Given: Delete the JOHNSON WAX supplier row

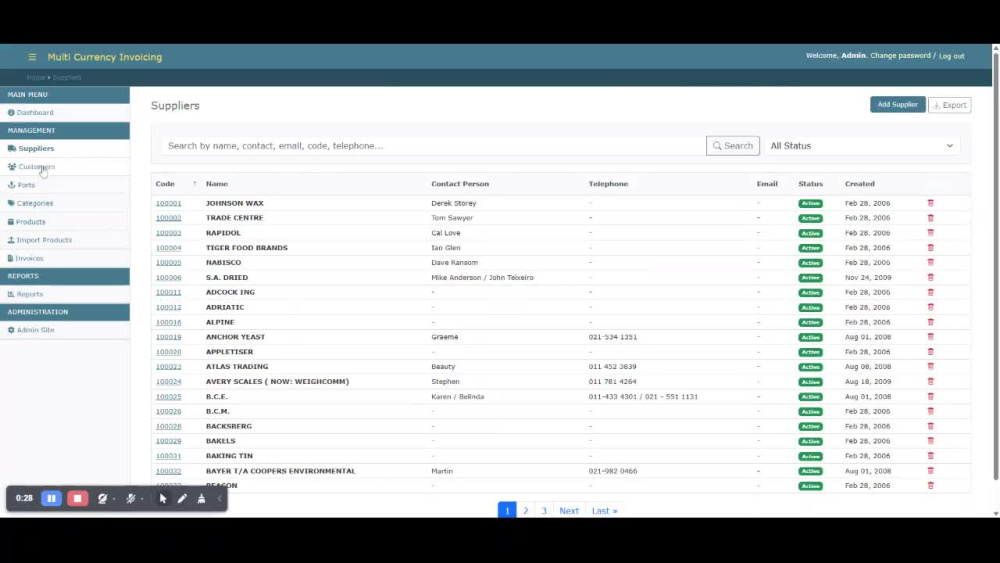Looking at the screenshot, I should [930, 203].
